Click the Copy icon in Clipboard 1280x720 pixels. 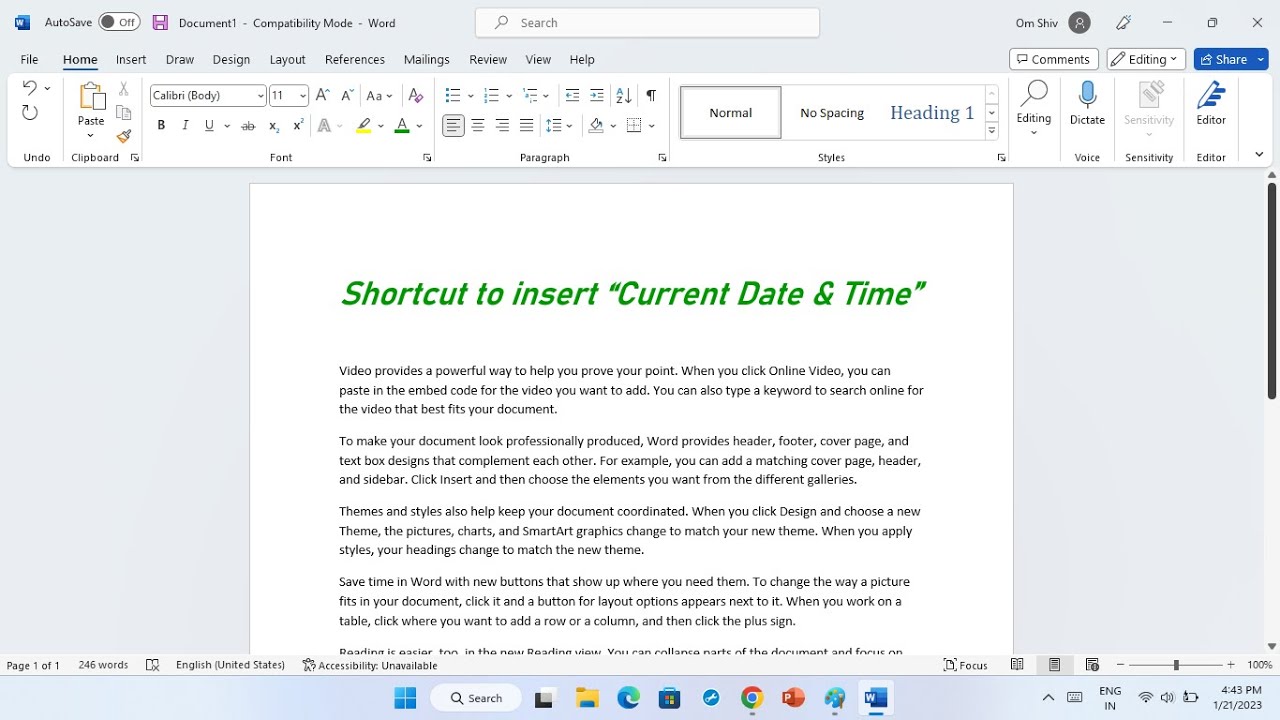tap(124, 113)
